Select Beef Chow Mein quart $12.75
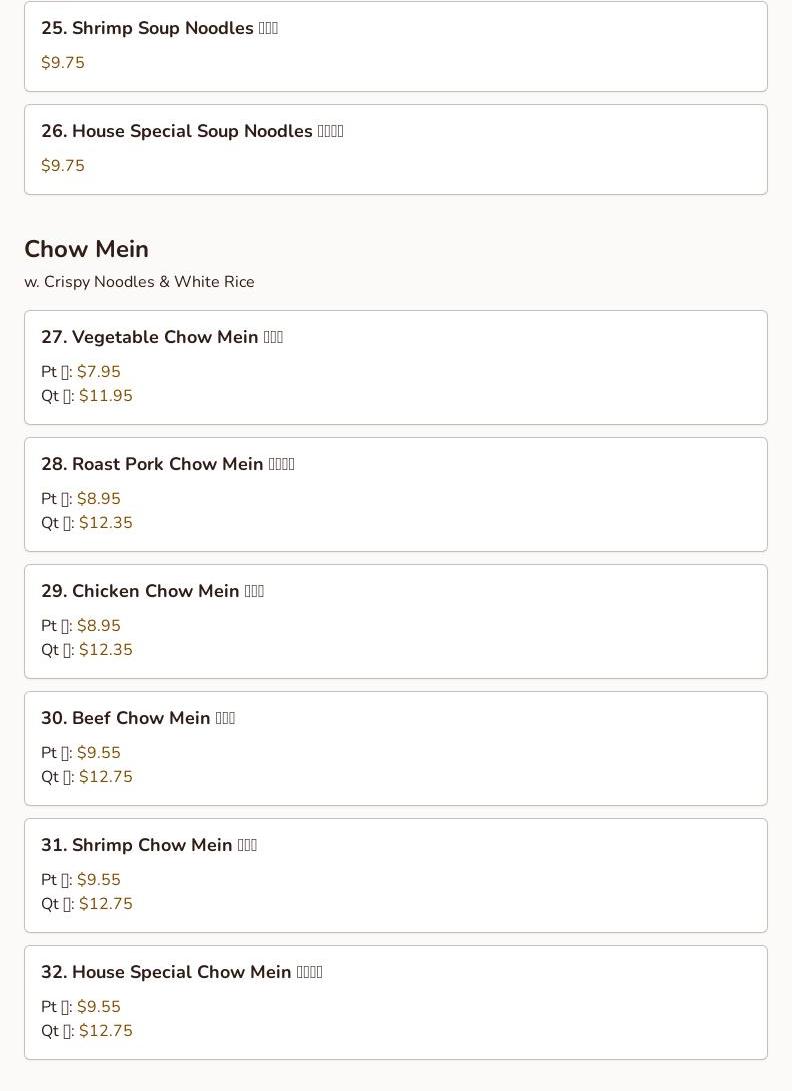This screenshot has height=1091, width=792. coord(106,777)
